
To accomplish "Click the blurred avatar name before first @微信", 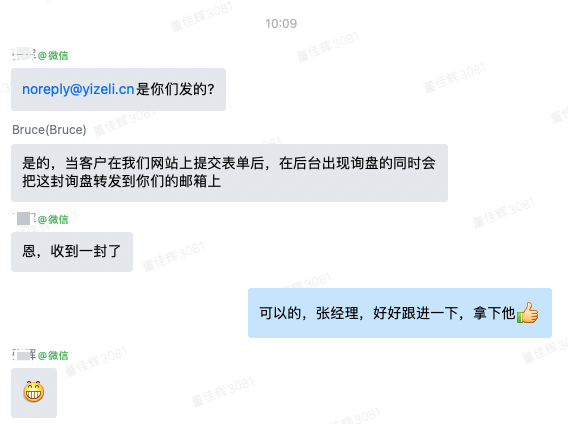I will [24, 54].
